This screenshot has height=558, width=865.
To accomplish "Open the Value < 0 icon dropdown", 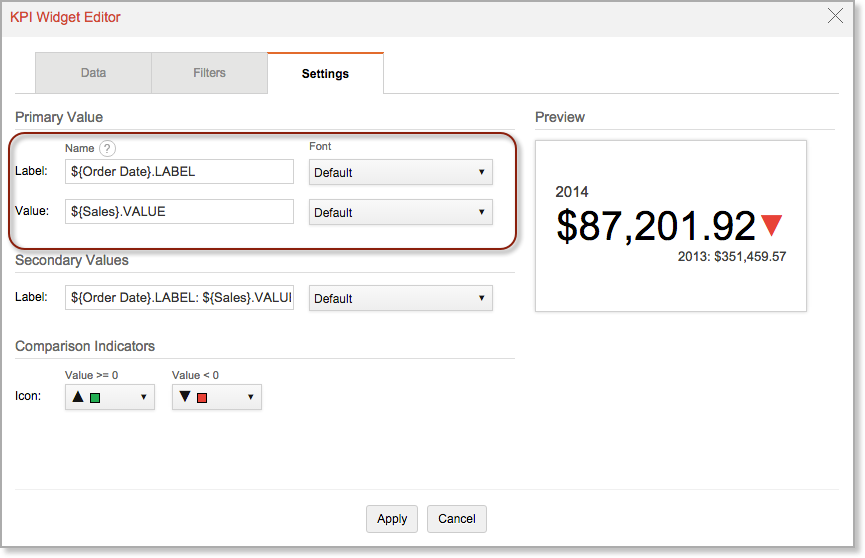I will coord(217,397).
